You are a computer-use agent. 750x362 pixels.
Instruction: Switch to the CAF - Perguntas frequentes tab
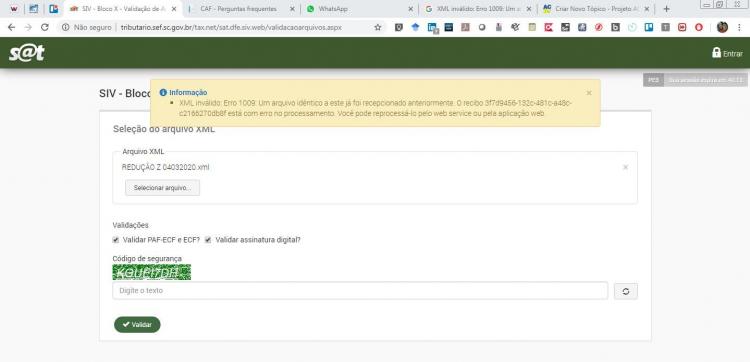239,9
